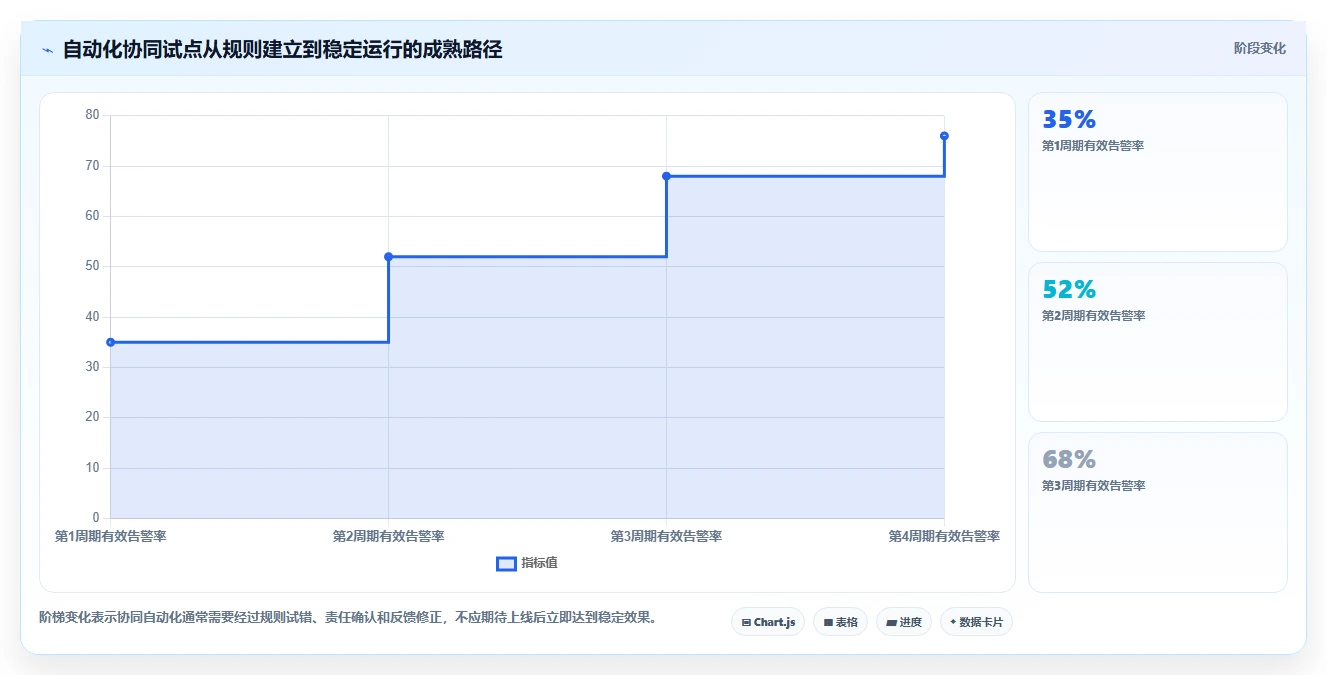1327x675 pixels.
Task: Click the x-axis label 第2周期有效告警率
Action: point(388,536)
